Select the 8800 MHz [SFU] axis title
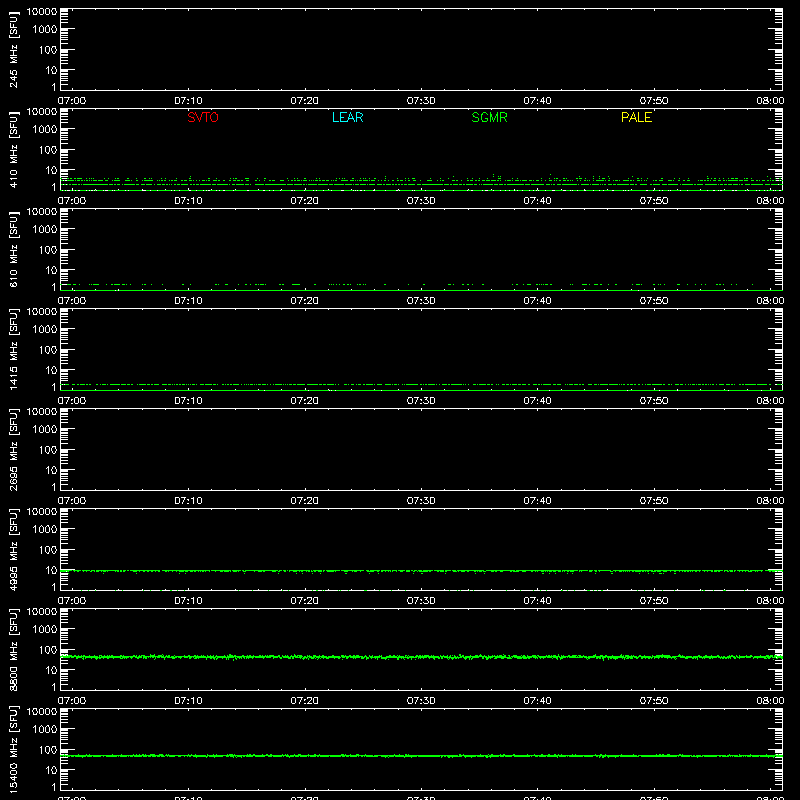 13,650
